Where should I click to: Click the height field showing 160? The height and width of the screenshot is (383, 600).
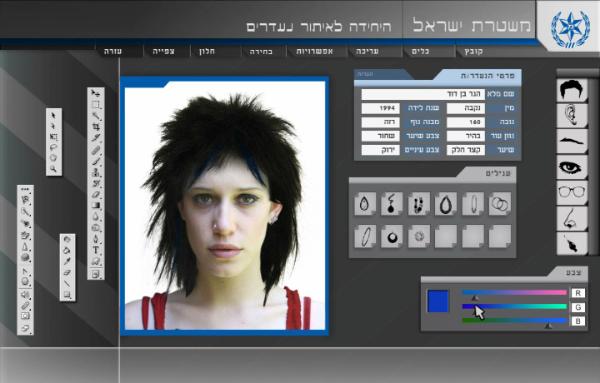pyautogui.click(x=465, y=122)
